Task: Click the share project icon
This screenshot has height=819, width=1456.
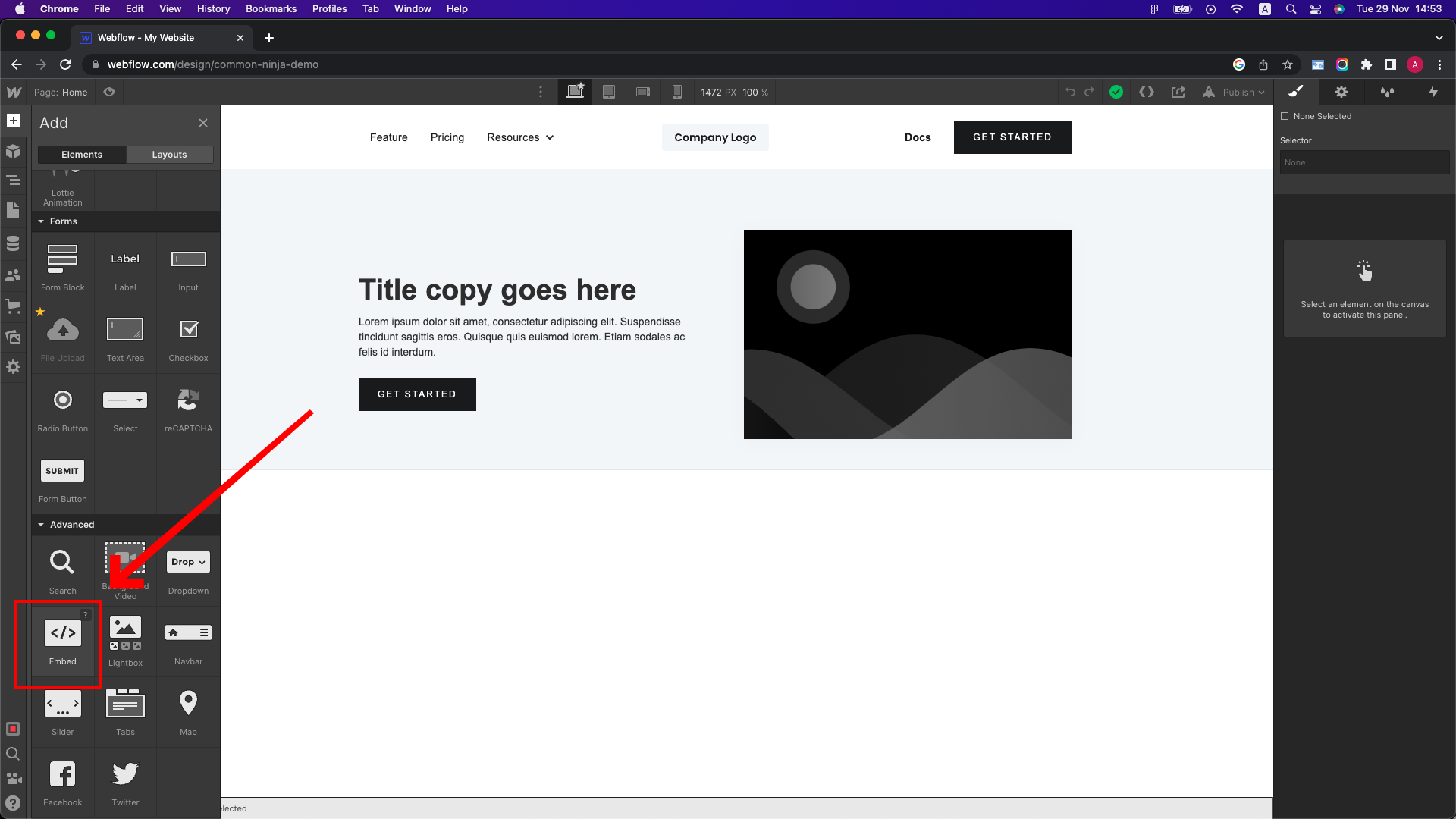Action: click(1178, 92)
